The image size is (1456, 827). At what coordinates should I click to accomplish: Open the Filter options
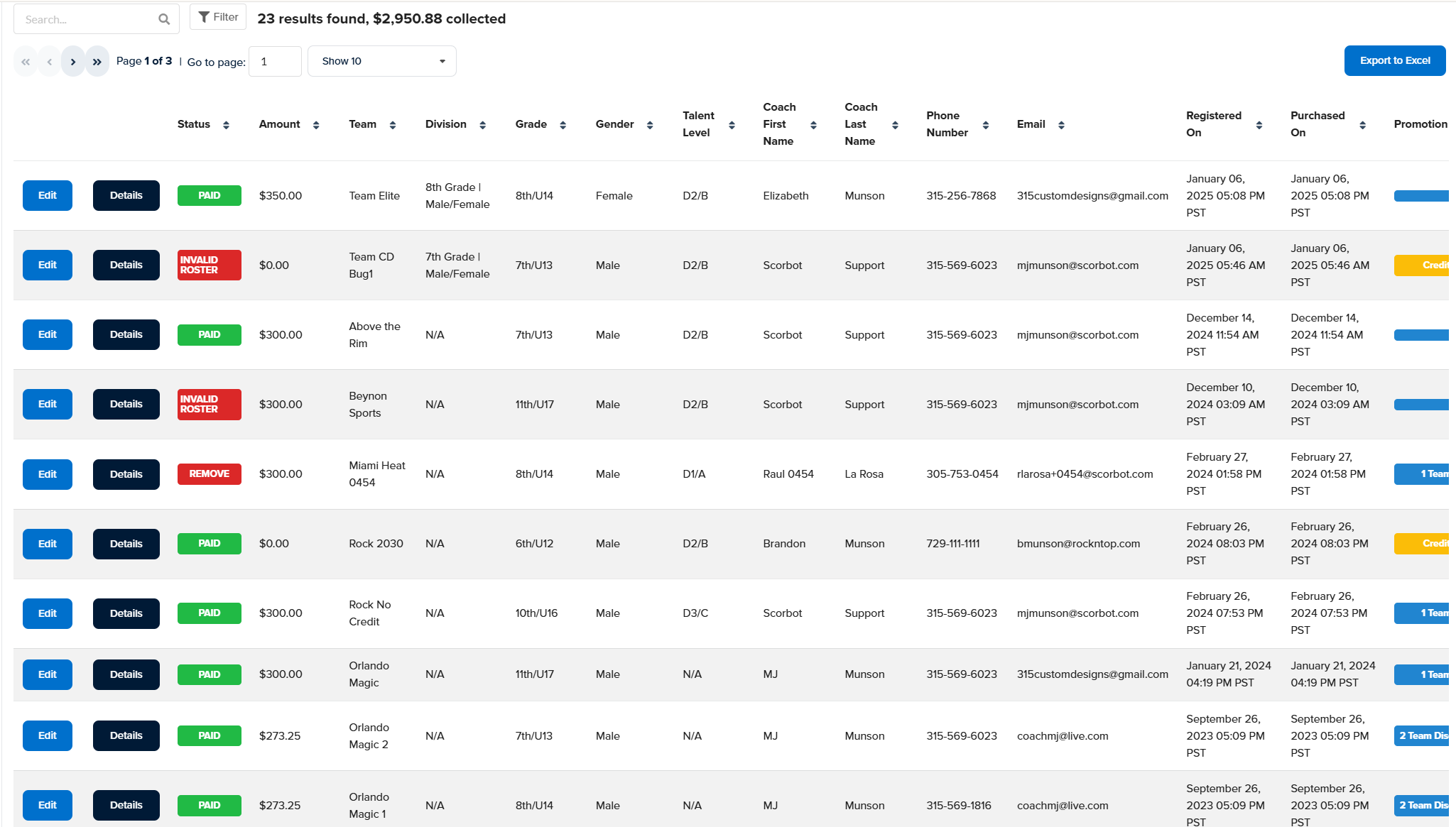tap(218, 17)
